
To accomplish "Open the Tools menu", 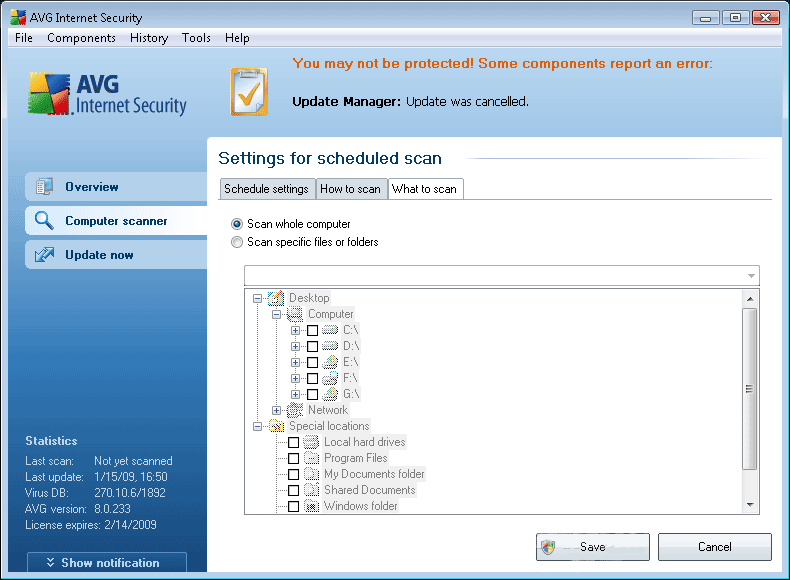I will [x=196, y=38].
